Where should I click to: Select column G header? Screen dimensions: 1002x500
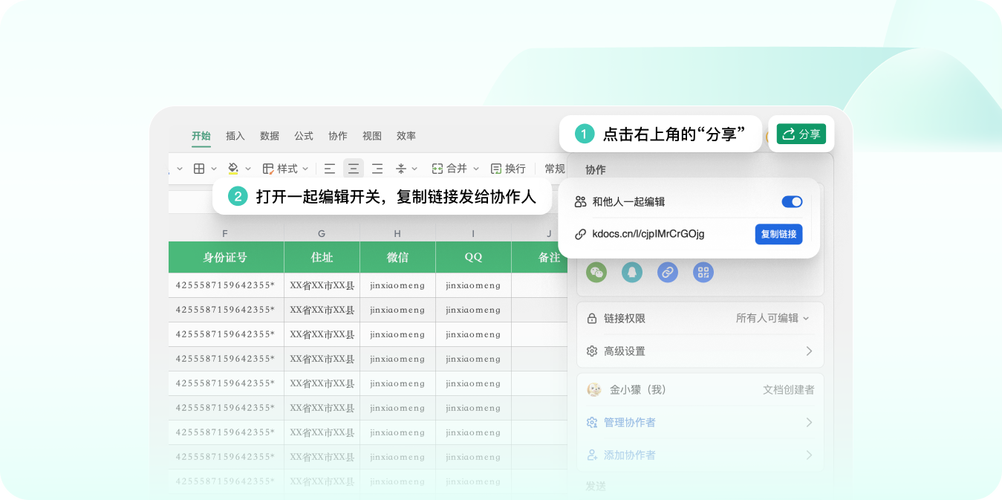[321, 233]
